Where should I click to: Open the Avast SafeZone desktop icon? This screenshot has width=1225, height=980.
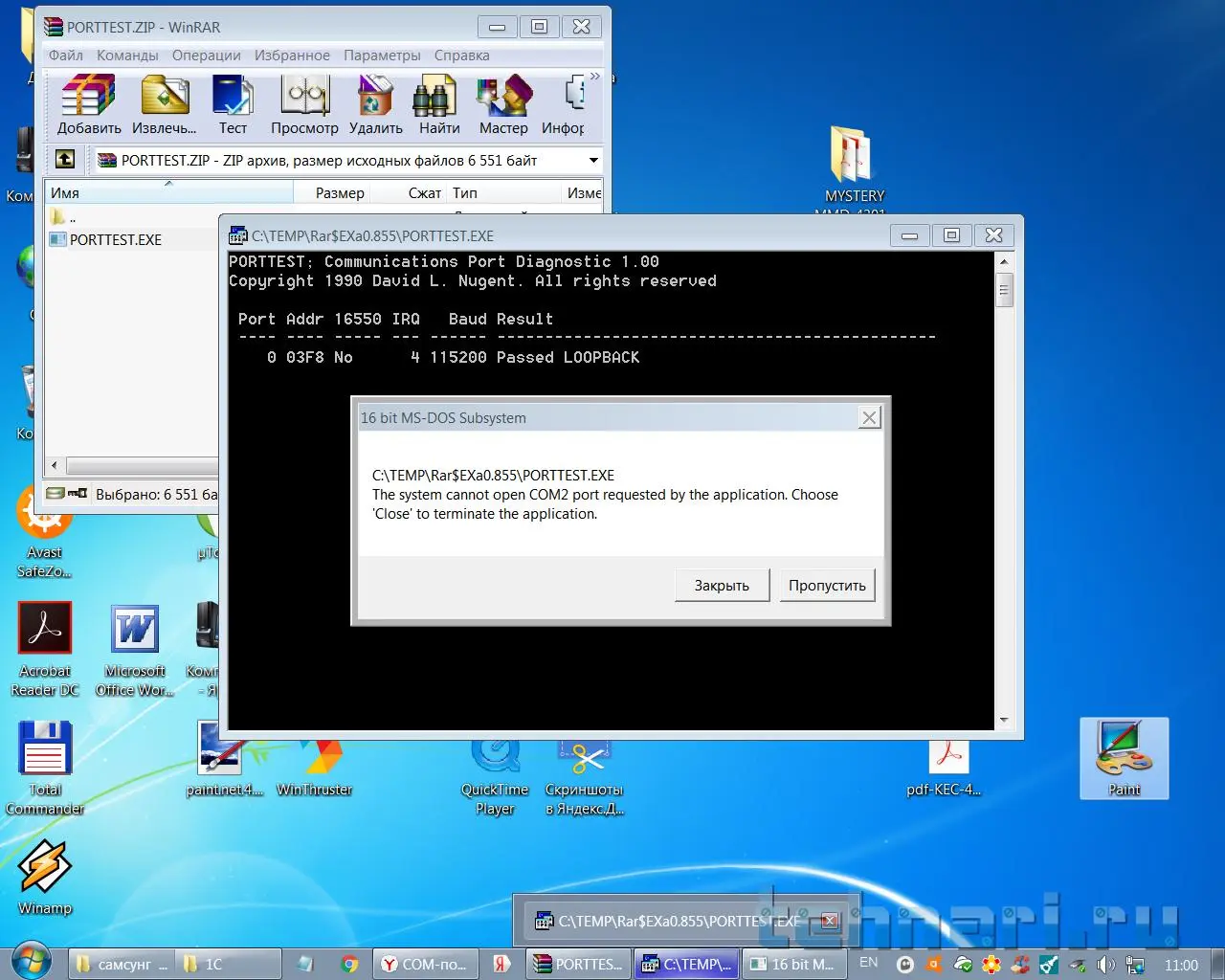tap(44, 531)
